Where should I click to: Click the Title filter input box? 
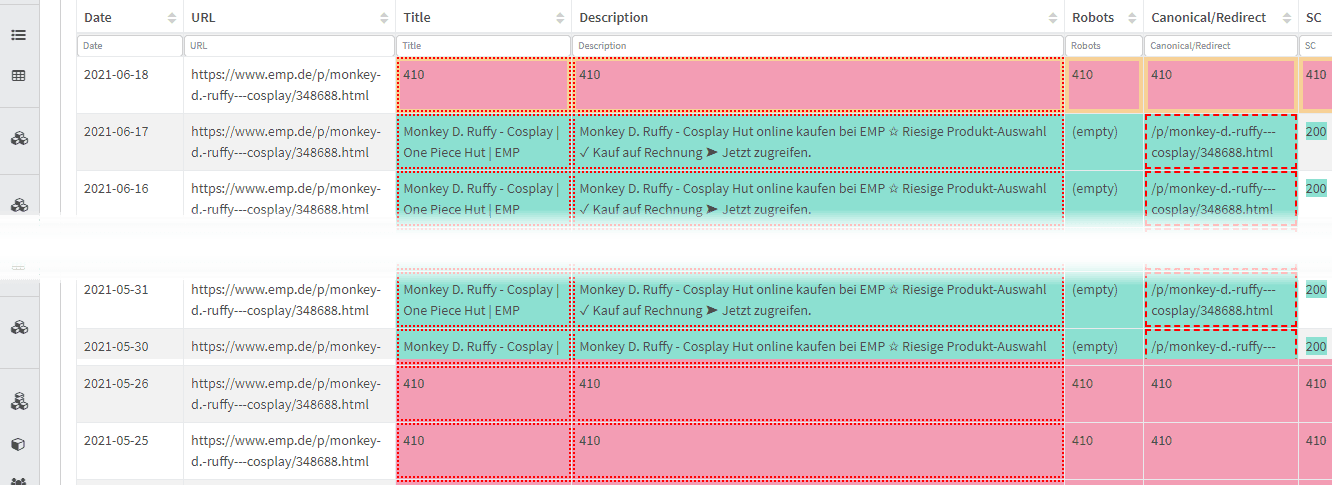[484, 46]
